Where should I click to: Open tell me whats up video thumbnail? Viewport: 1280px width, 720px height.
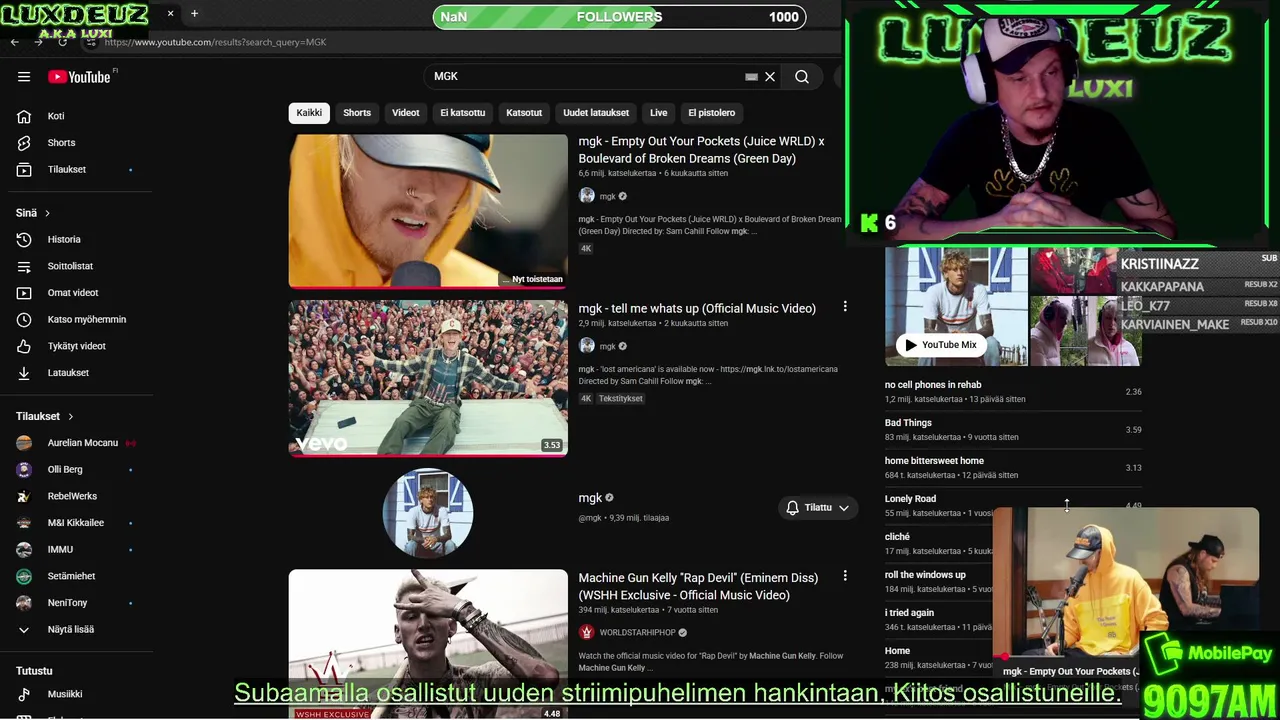click(x=428, y=379)
